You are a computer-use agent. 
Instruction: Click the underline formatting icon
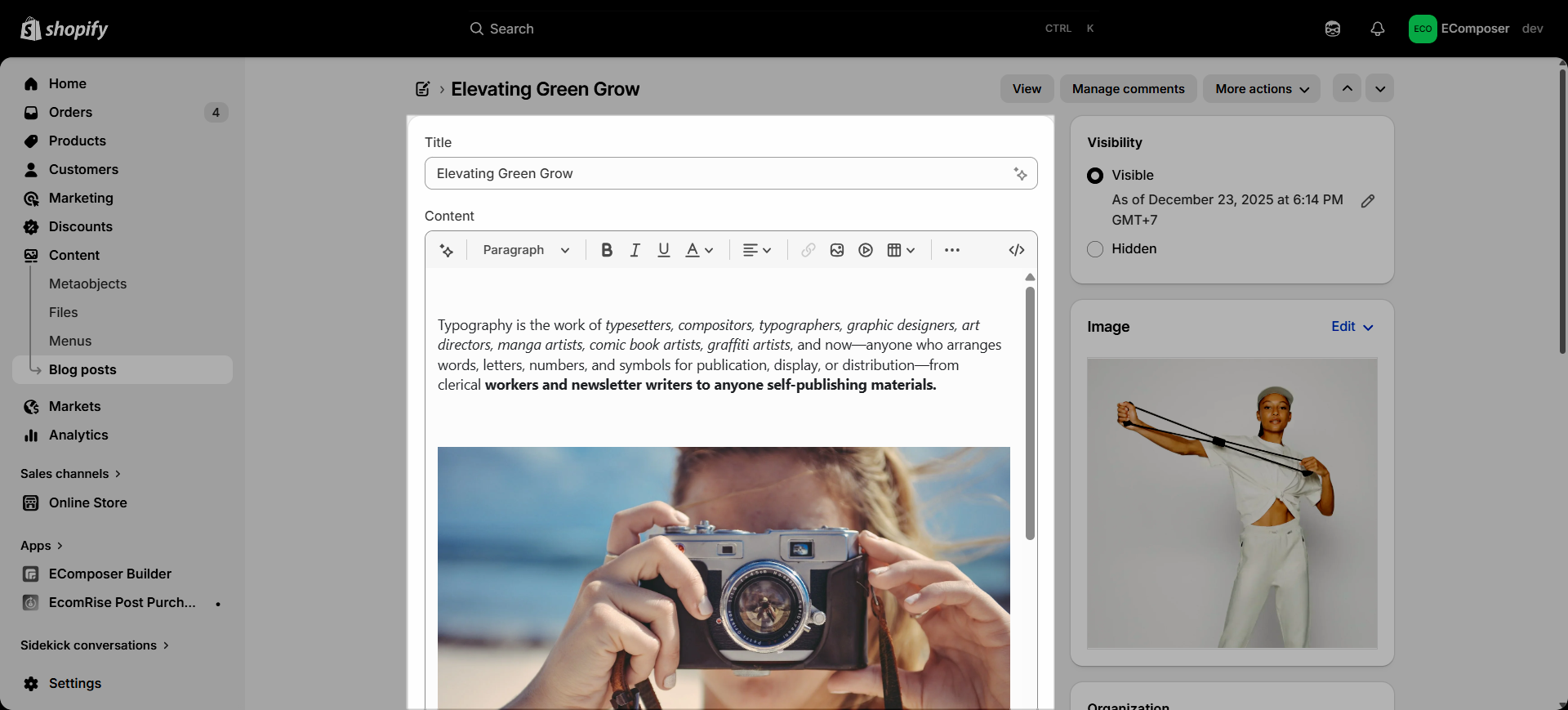tap(664, 250)
